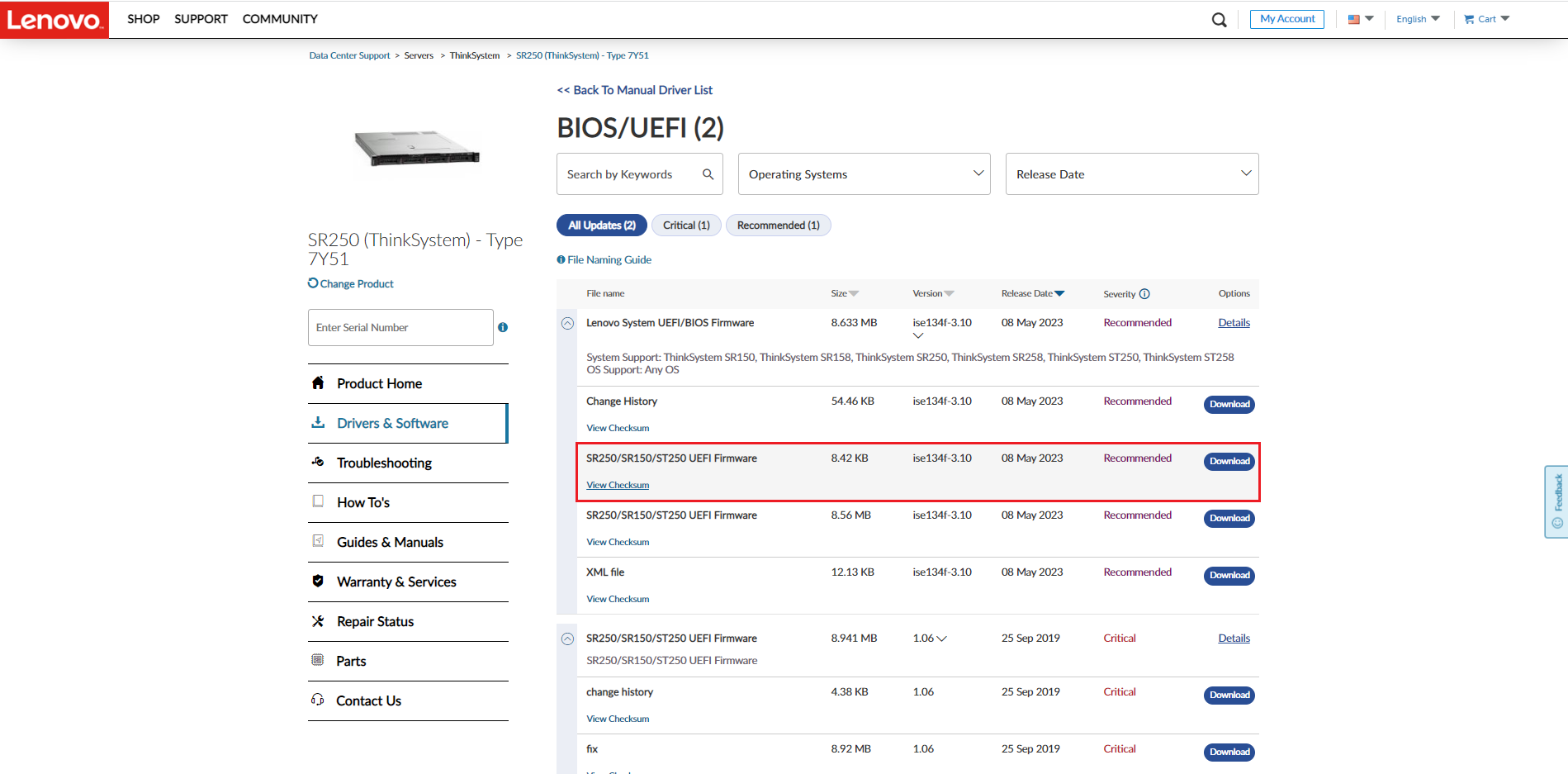Filter by Recommended (1) updates
Screen dimensions: 1568x774
click(778, 226)
